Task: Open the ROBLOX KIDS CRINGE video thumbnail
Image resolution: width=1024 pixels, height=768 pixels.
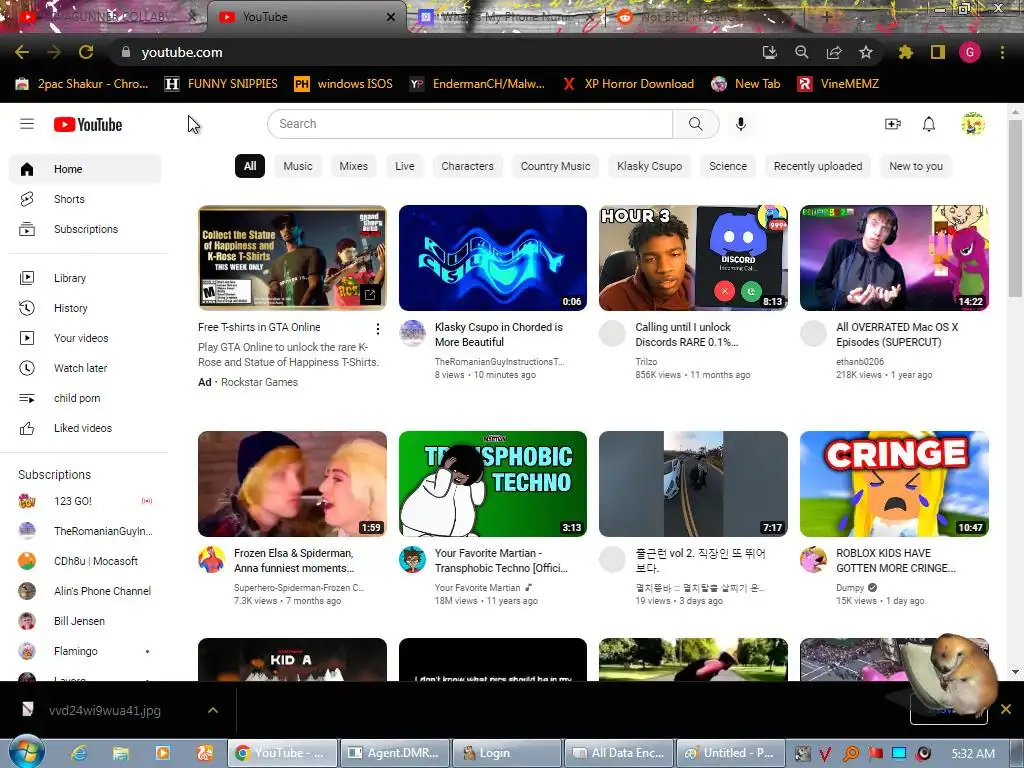Action: point(894,484)
